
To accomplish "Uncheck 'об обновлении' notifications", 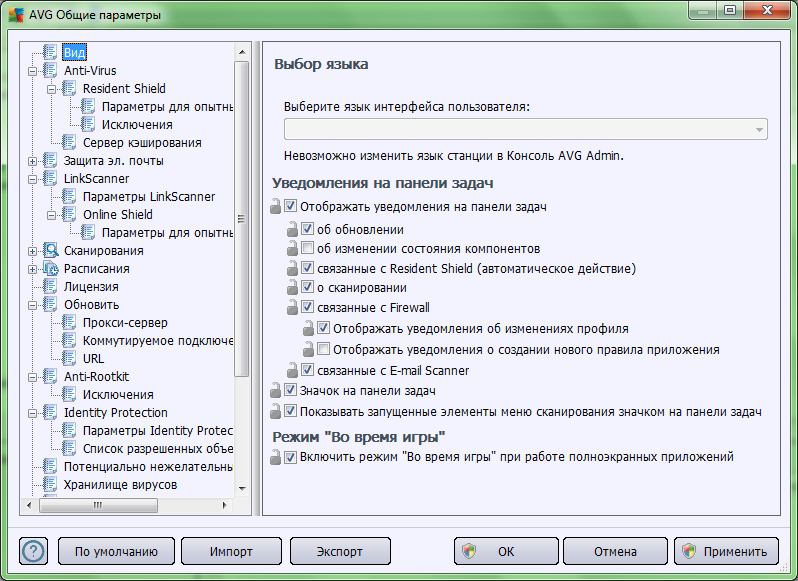I will pos(307,228).
